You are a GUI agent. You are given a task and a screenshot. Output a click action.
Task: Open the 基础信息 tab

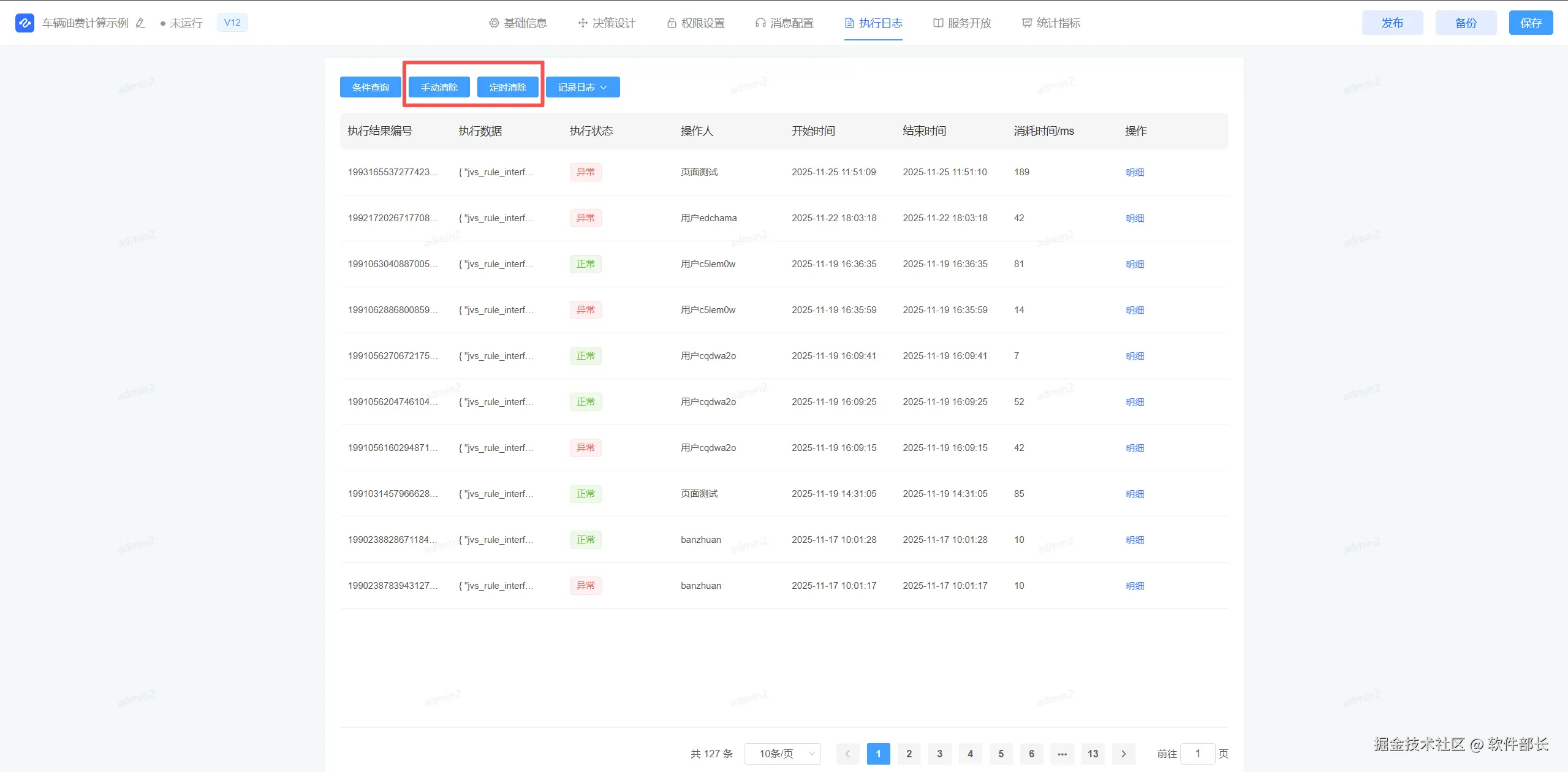(x=518, y=23)
